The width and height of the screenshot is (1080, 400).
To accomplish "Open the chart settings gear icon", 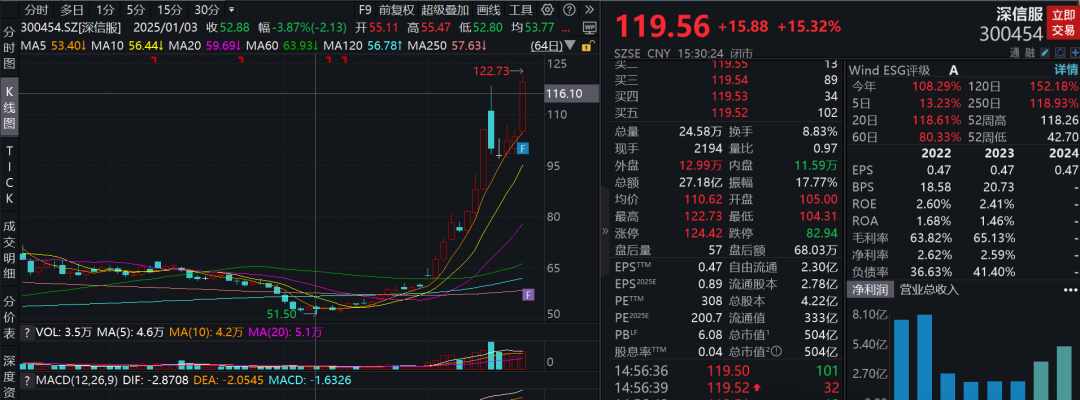I will 548,10.
